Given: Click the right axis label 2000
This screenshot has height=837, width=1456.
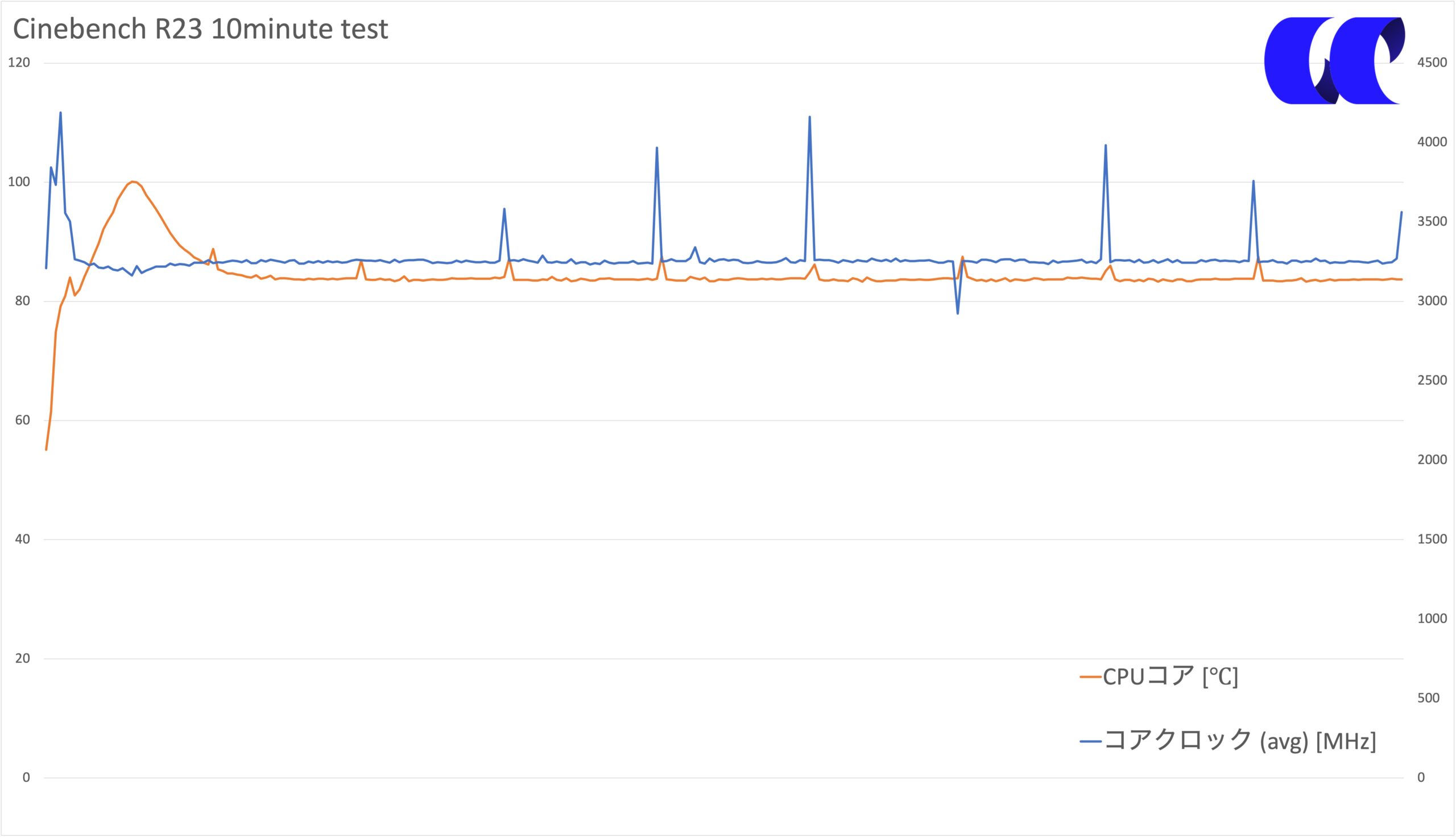Looking at the screenshot, I should coord(1433,460).
